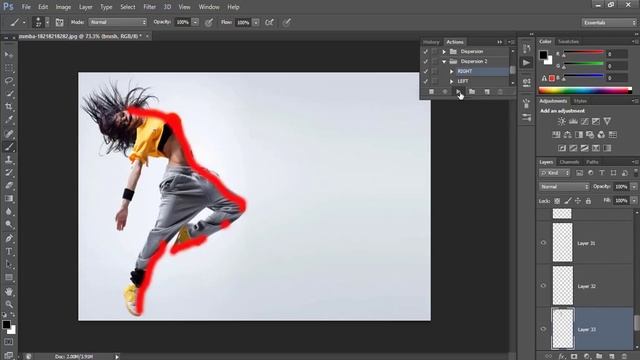Create new layer icon in Layers panel
Screen dimensions: 640x360
coord(611,356)
